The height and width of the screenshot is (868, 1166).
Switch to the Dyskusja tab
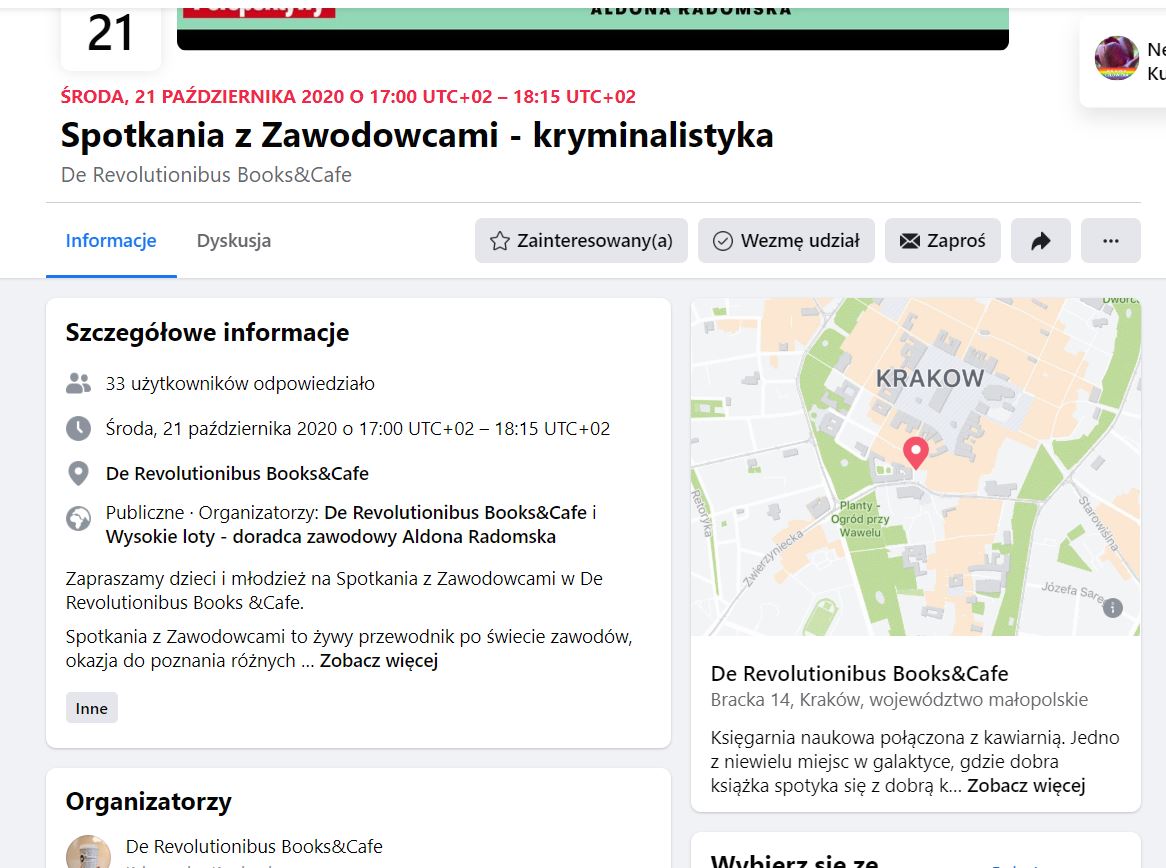233,241
